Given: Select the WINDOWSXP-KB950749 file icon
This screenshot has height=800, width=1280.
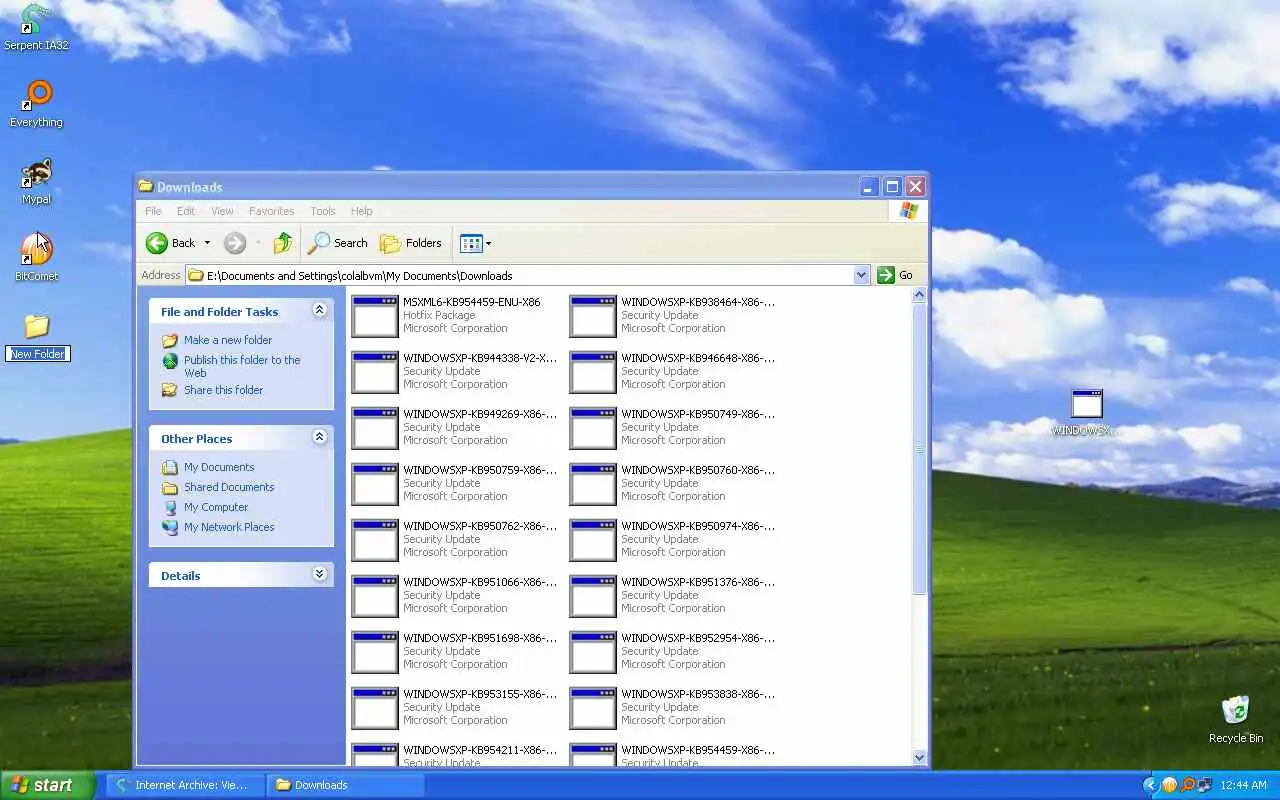Looking at the screenshot, I should point(593,428).
